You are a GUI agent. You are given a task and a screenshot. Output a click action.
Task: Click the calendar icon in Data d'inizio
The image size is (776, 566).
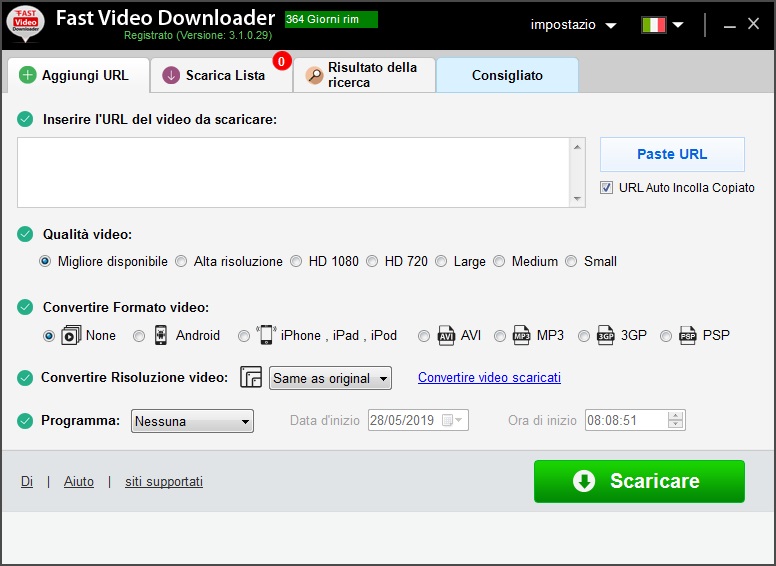(447, 421)
